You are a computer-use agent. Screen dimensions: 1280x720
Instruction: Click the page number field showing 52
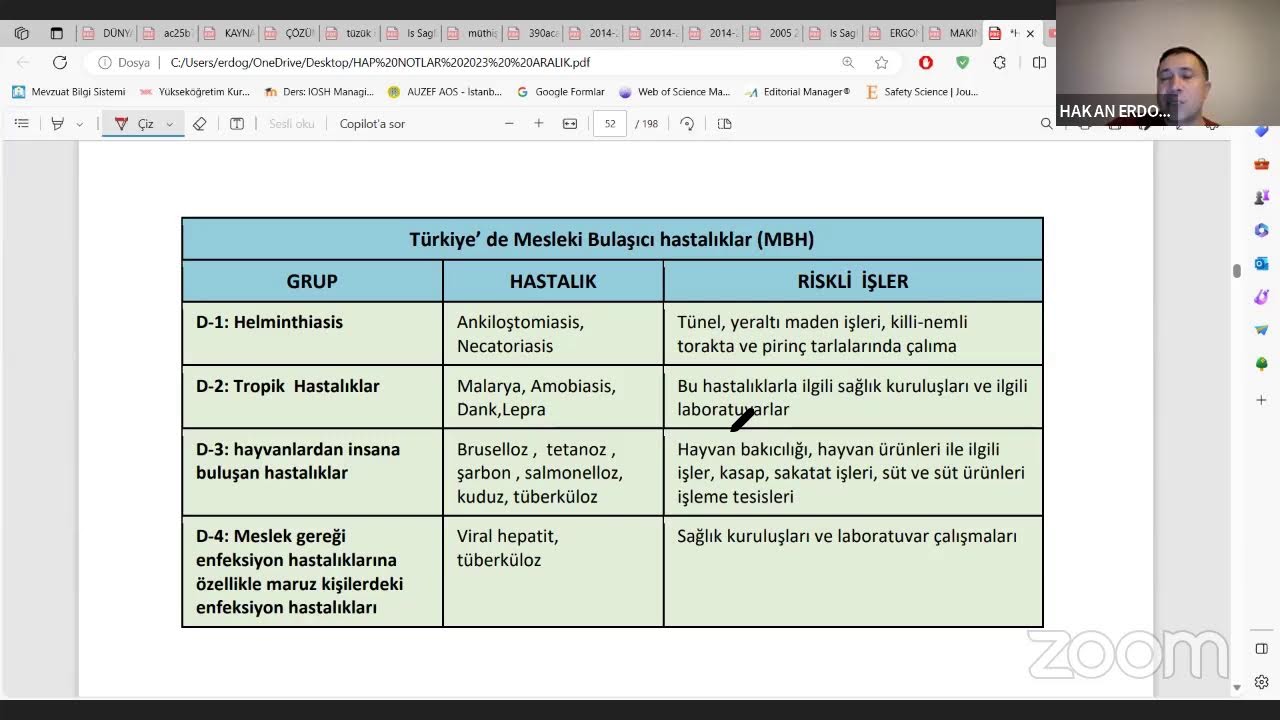click(x=610, y=124)
